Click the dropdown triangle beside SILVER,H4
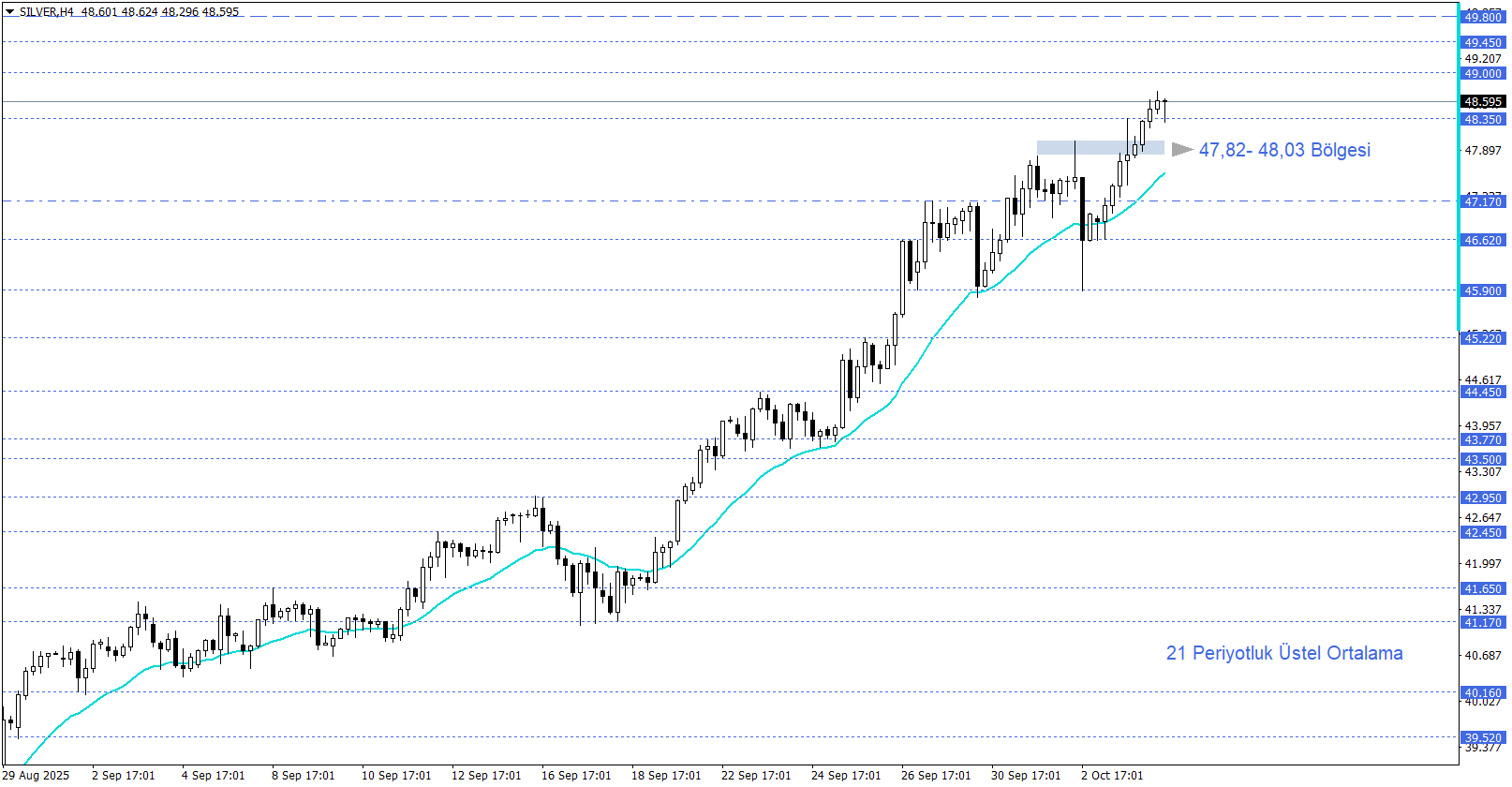Viewport: 1512px width, 787px height. (10, 12)
